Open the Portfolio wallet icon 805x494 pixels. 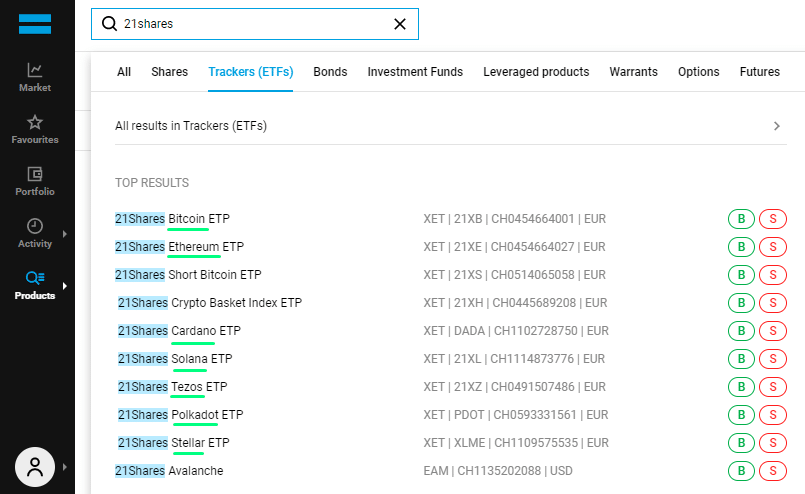click(35, 174)
